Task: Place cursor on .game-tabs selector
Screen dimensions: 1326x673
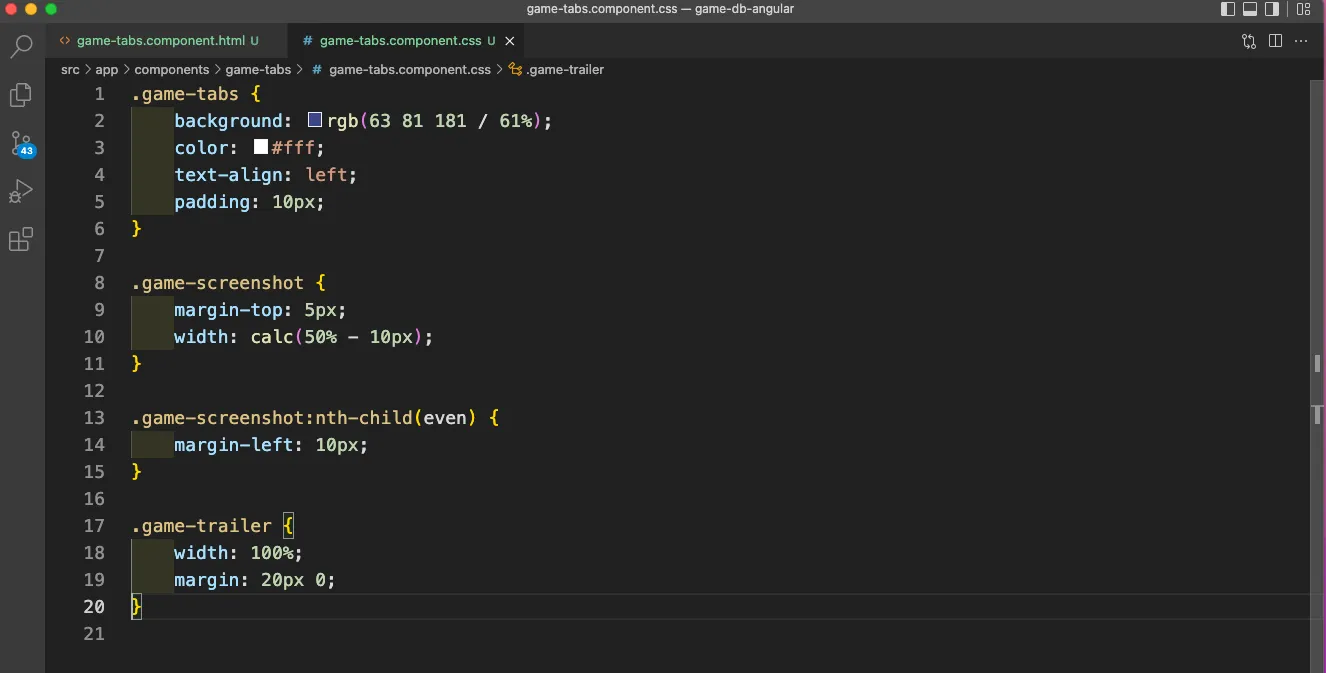Action: coord(185,94)
